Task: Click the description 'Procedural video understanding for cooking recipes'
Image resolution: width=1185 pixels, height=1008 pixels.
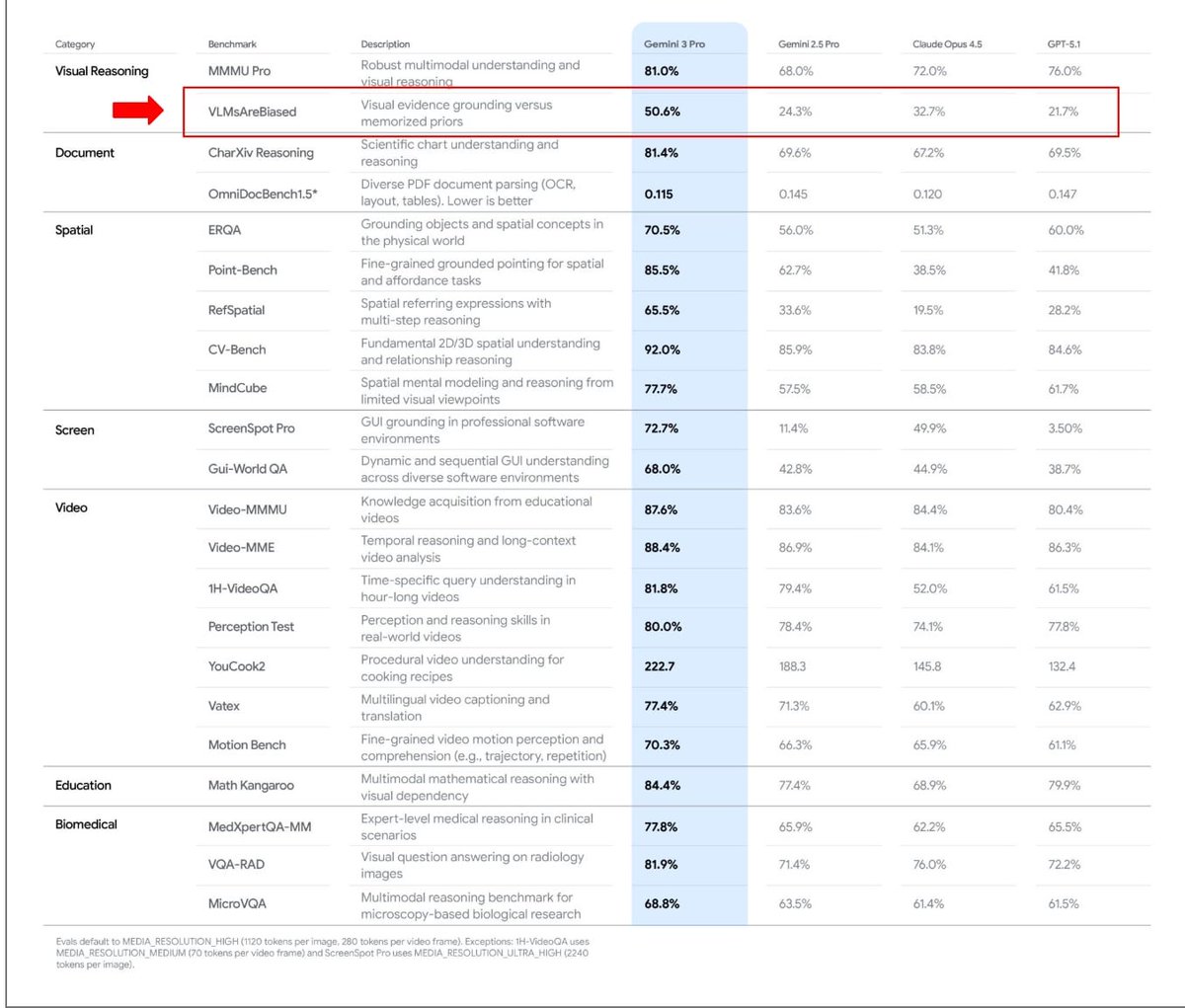Action: click(462, 668)
